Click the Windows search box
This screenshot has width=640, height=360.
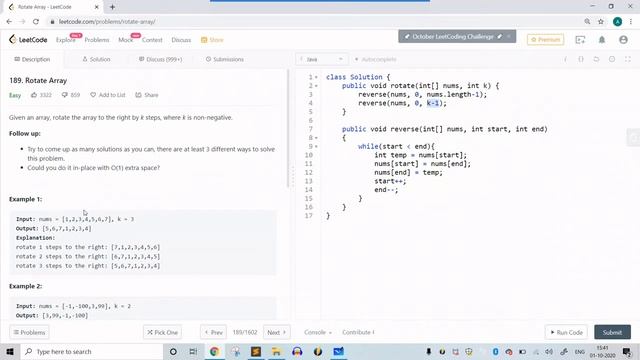coord(91,351)
